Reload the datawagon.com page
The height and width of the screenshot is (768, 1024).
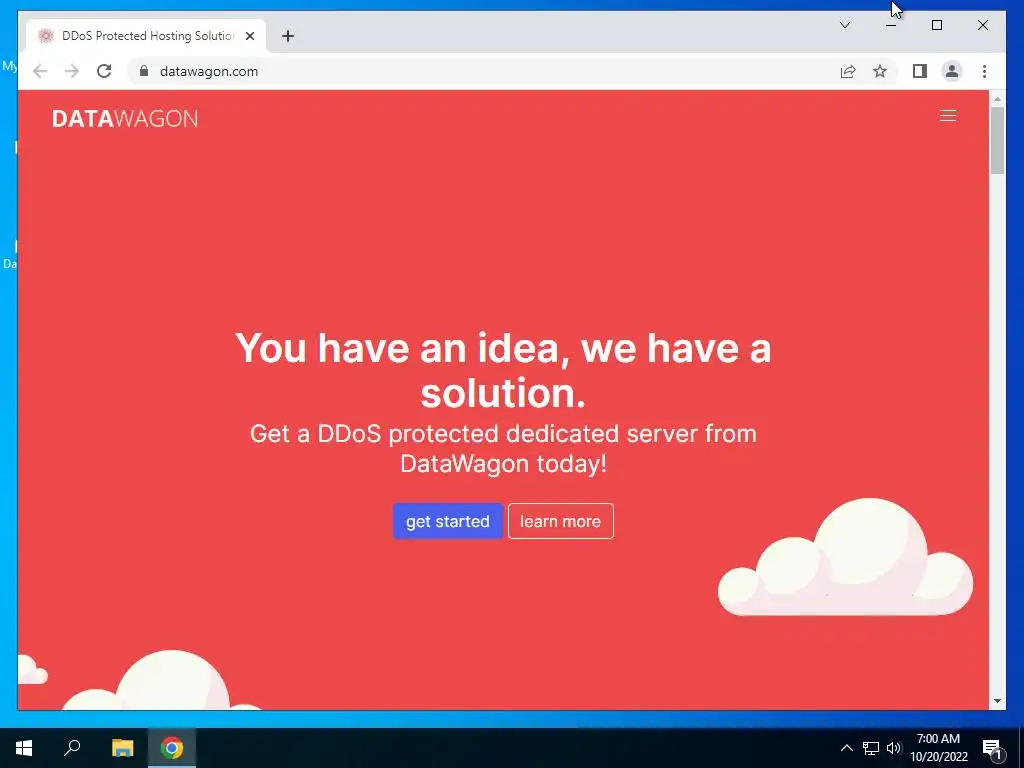tap(104, 71)
